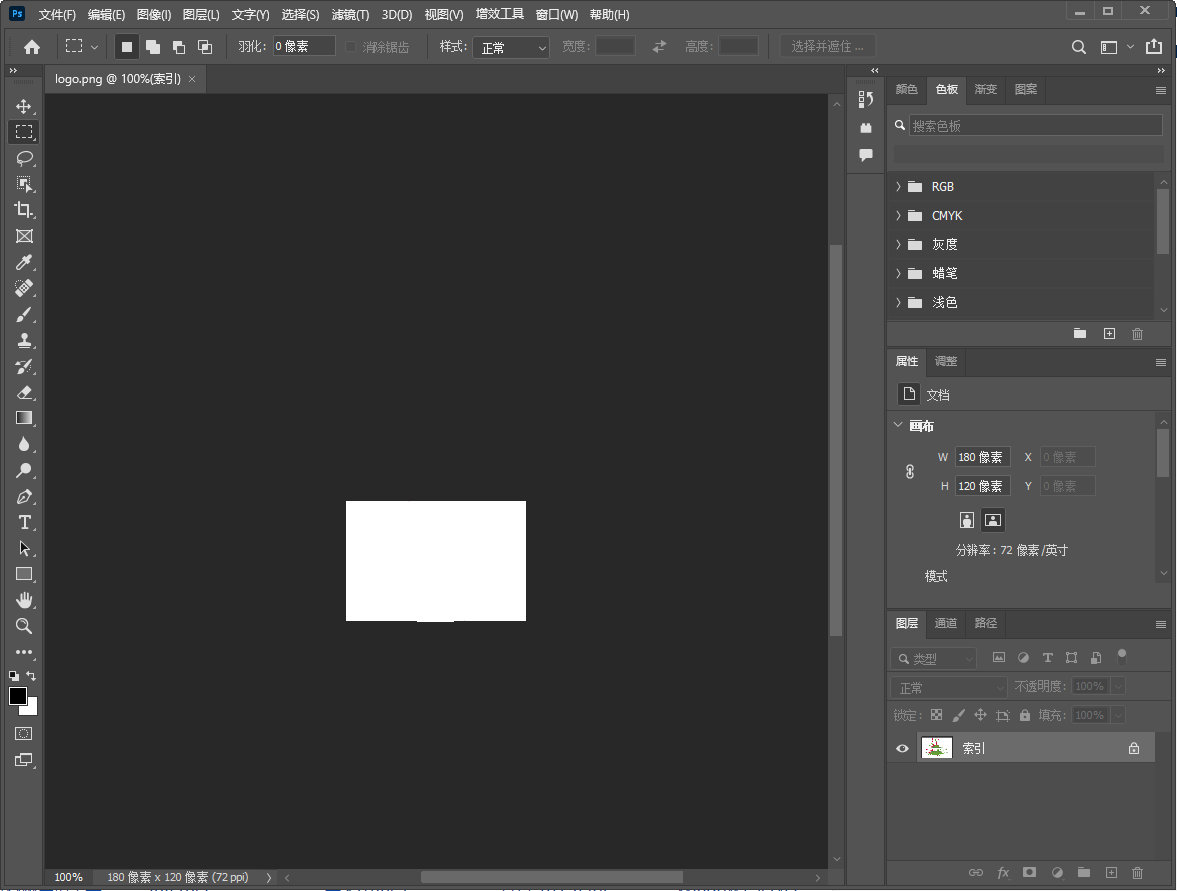1177x891 pixels.
Task: Select the Dodge tool
Action: click(x=24, y=471)
